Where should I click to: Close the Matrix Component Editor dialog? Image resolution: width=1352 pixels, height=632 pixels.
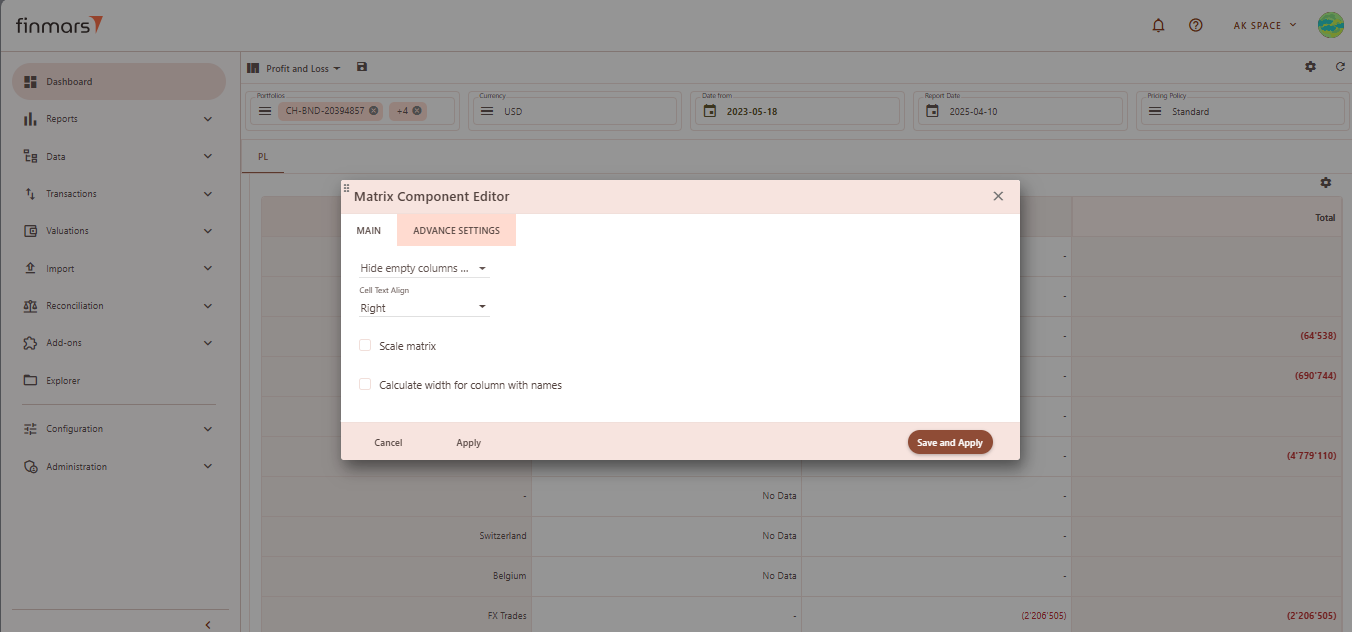click(998, 196)
